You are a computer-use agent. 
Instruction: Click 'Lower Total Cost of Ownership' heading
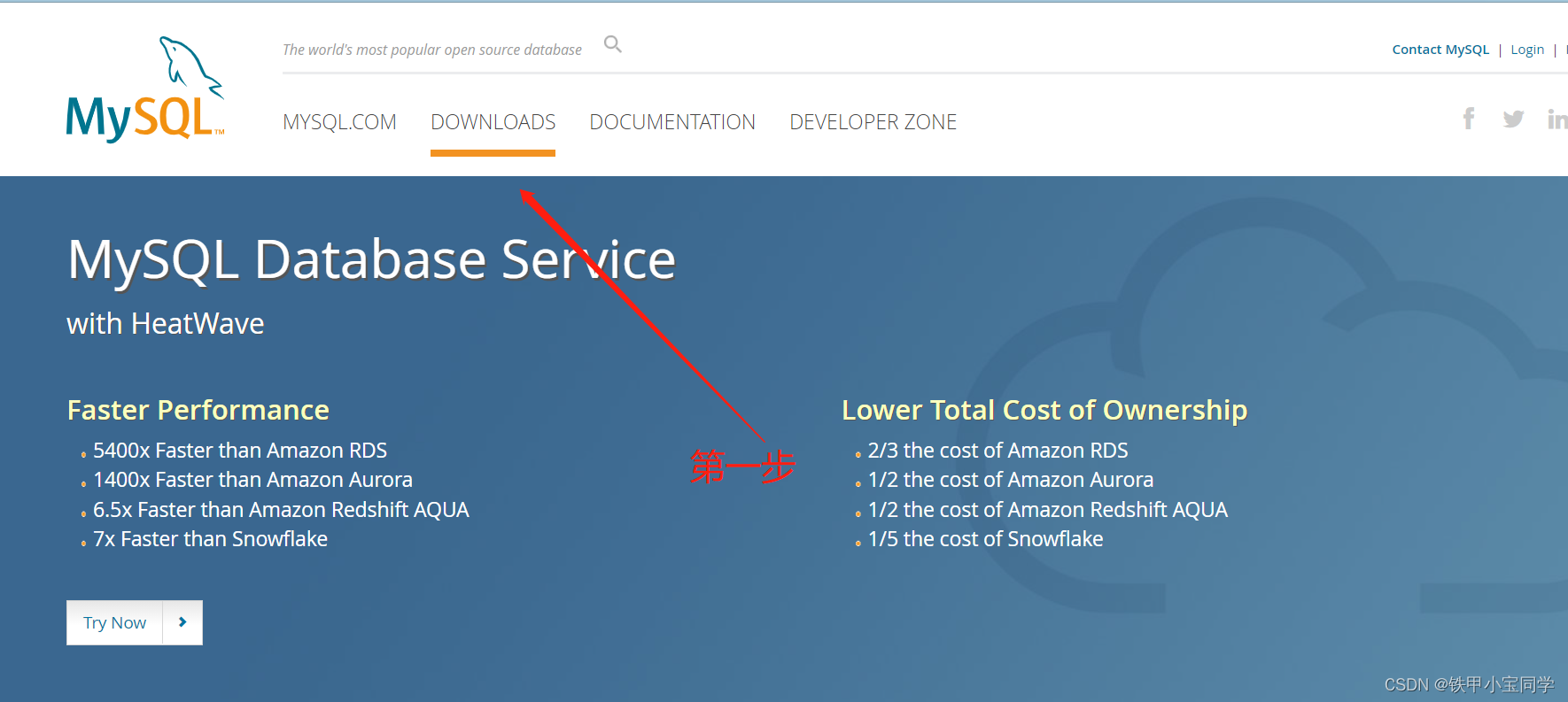1044,410
